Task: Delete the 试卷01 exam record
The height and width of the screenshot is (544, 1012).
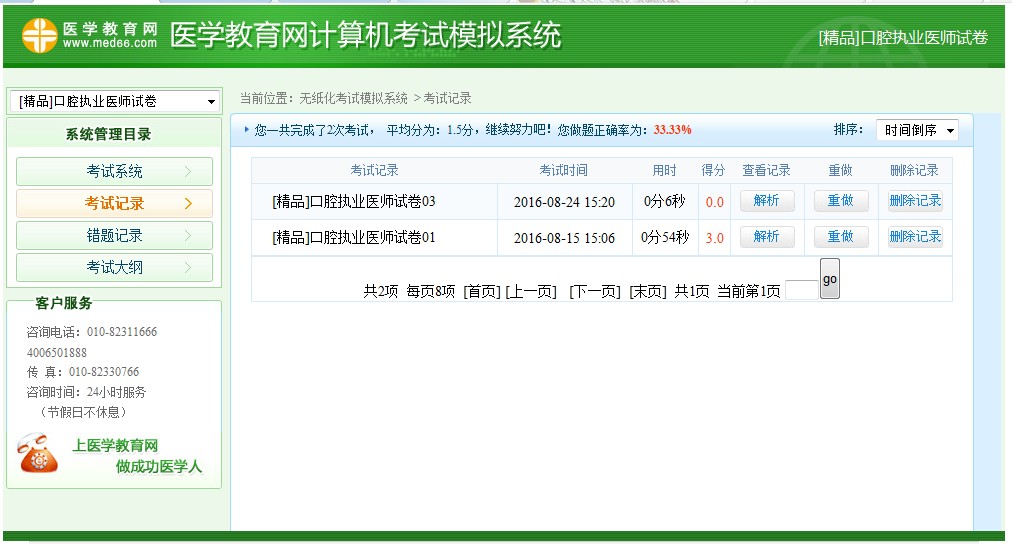Action: click(915, 237)
